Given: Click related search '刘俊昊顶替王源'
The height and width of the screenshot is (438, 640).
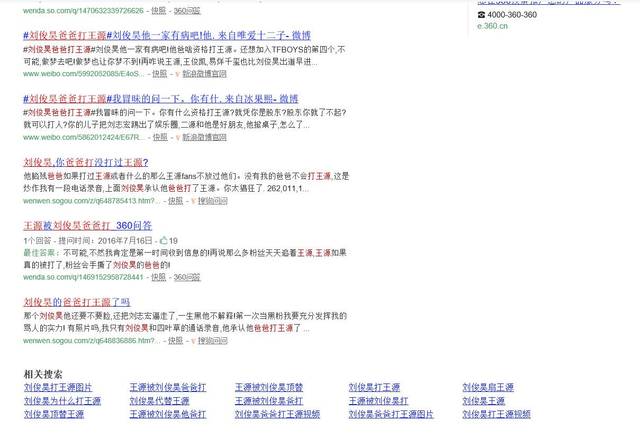Looking at the screenshot, I should (x=54, y=414).
